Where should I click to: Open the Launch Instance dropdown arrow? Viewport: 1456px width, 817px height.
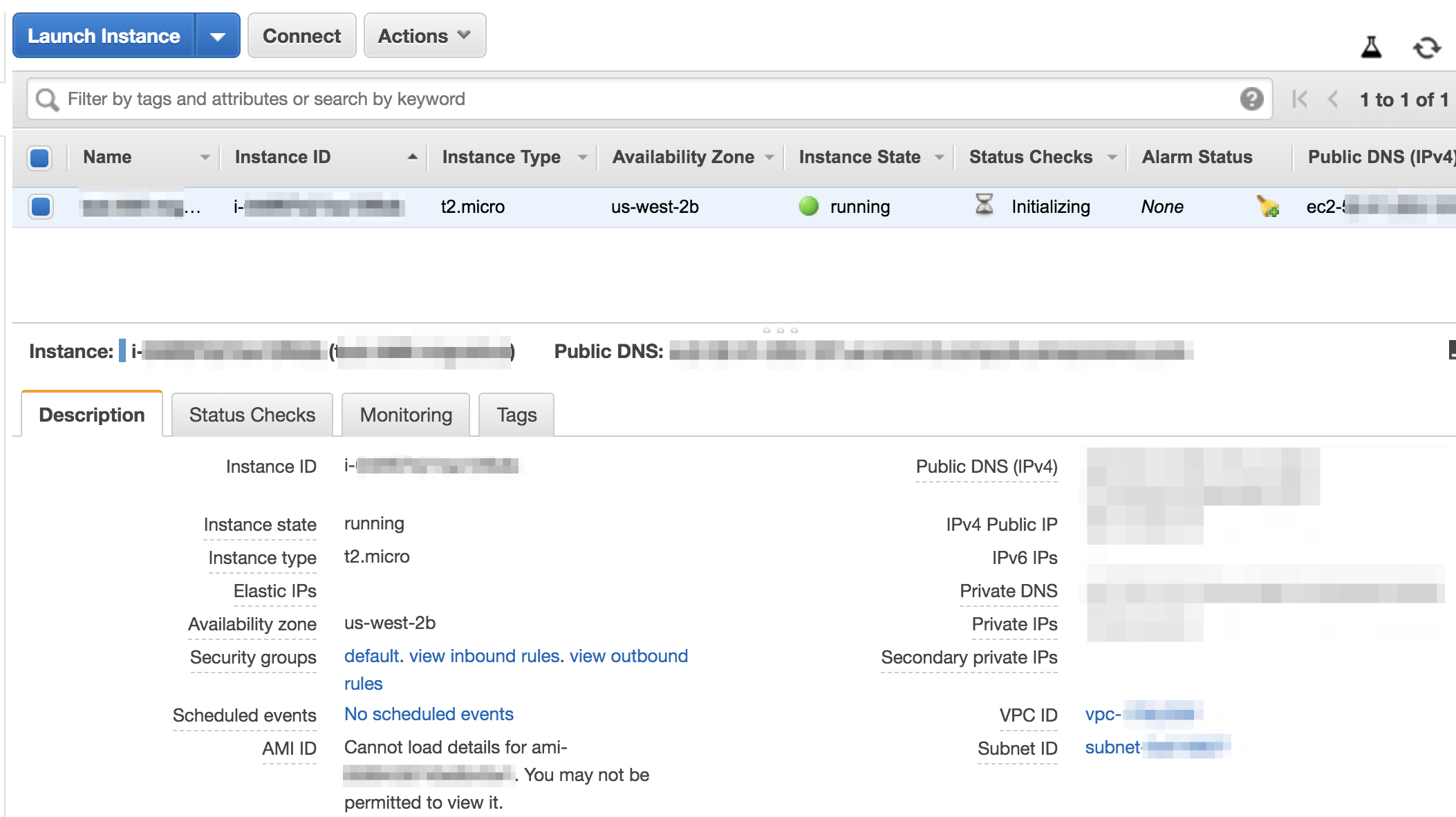218,36
